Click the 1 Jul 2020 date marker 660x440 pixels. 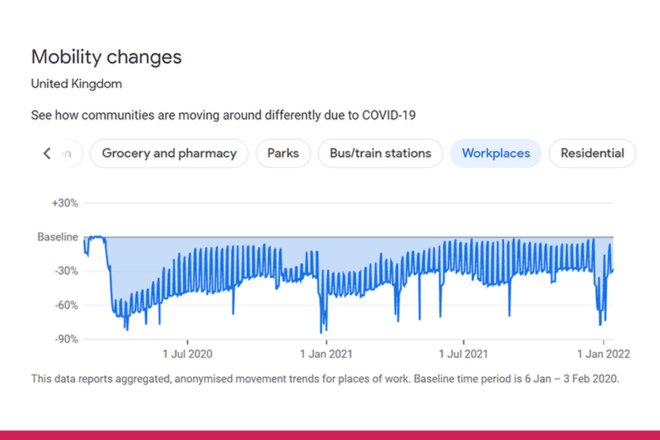[x=187, y=353]
